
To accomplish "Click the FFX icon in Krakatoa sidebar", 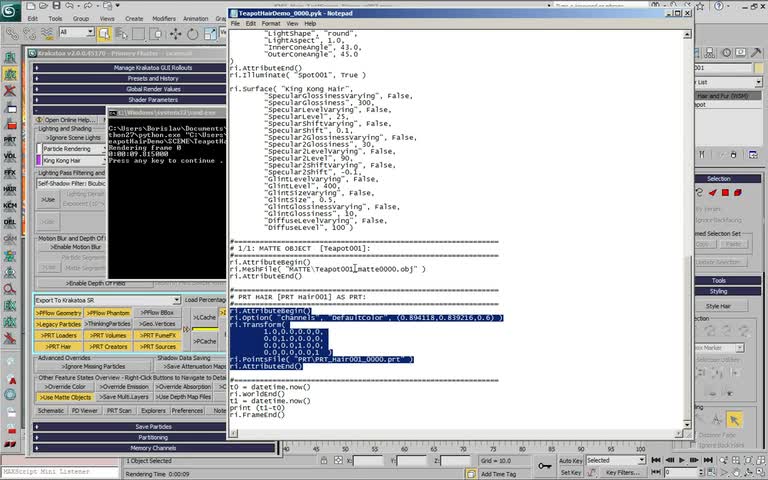I will click(10, 172).
